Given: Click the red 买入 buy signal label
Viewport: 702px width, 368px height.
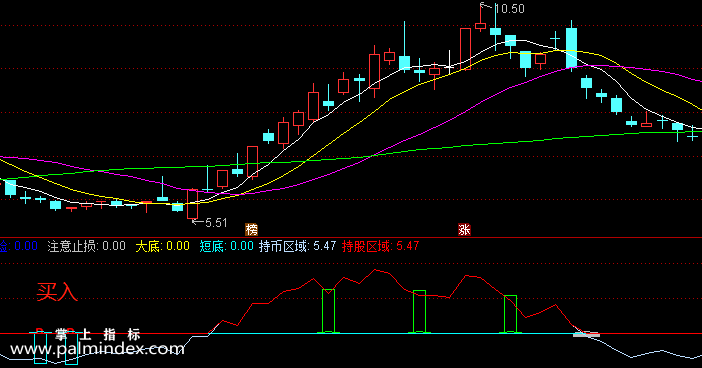Looking at the screenshot, I should pos(57,292).
